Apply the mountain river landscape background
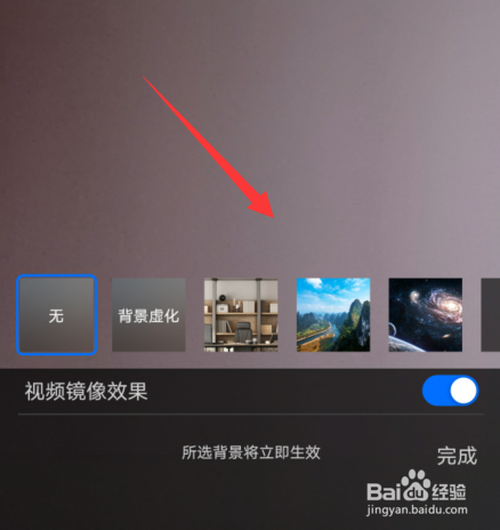500x530 pixels. (333, 315)
